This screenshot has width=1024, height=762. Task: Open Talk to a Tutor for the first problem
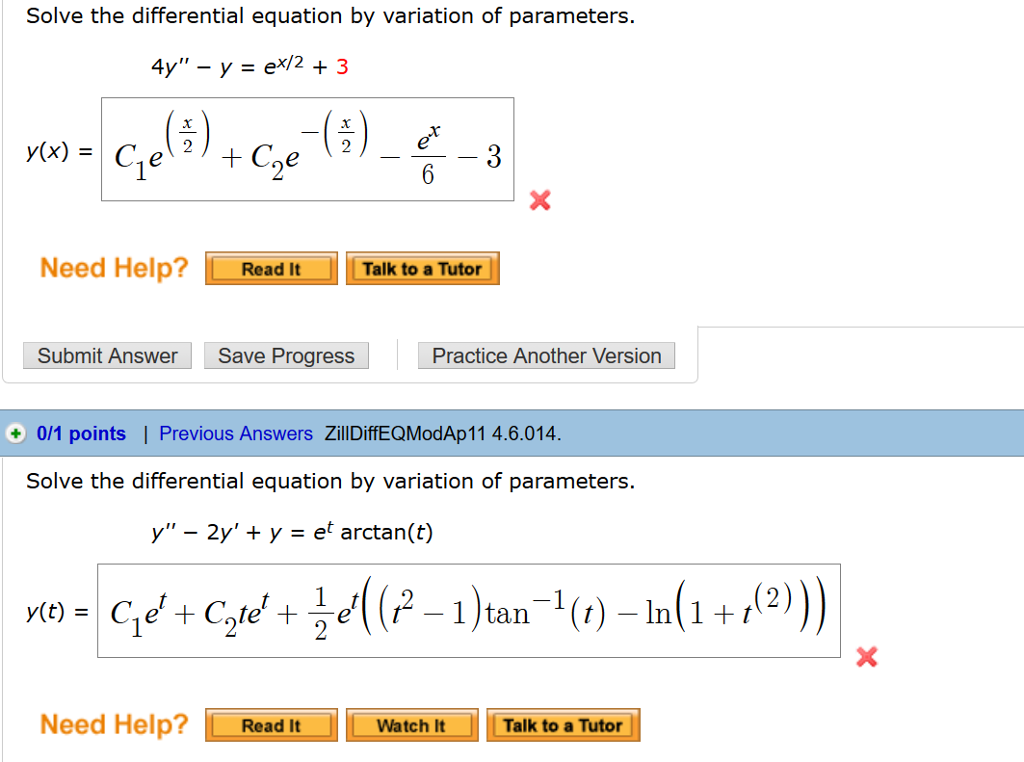[422, 267]
